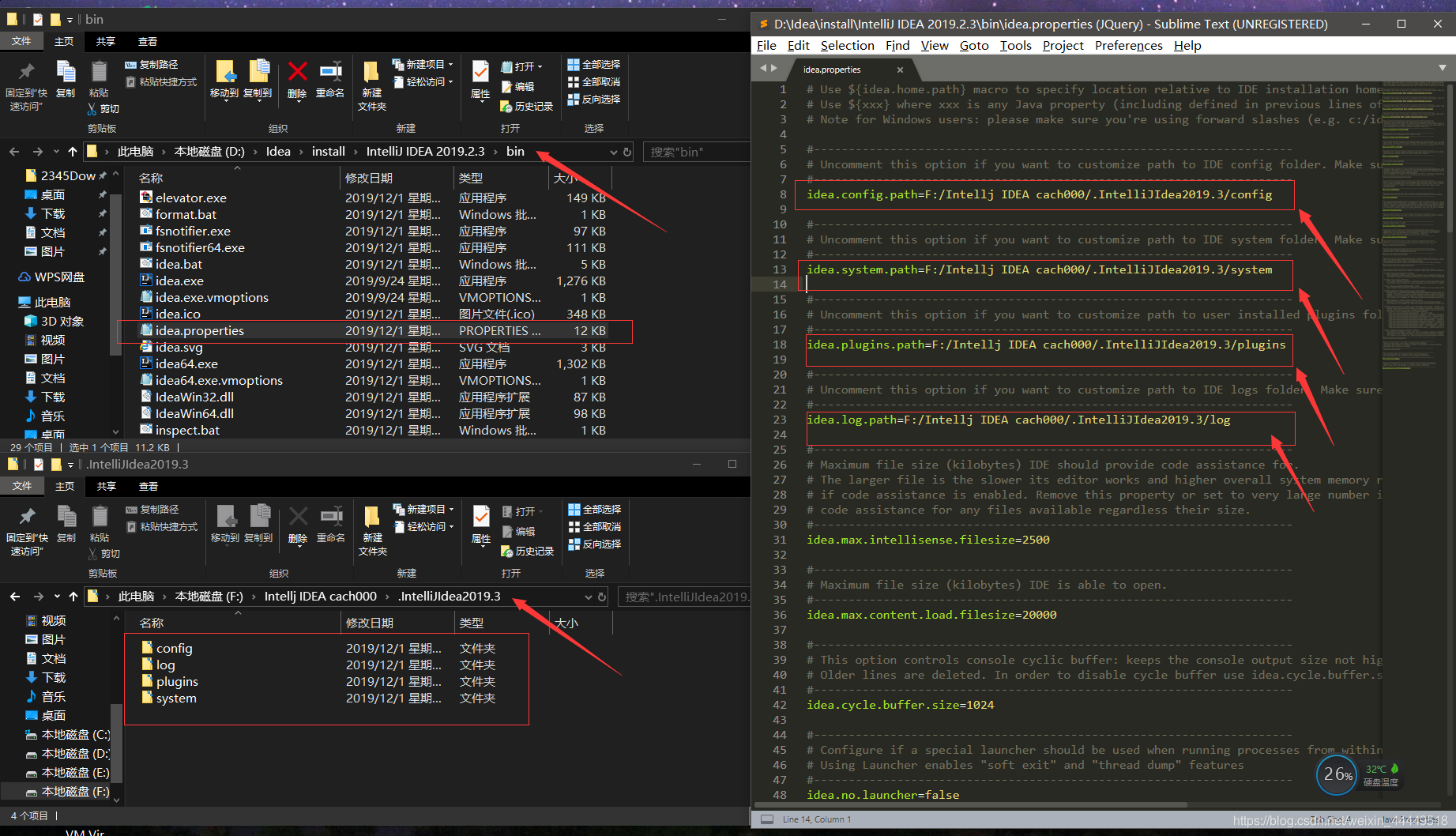This screenshot has height=836, width=1456.
Task: Click search box in .IntelliJIdea2019.3 window
Action: tap(684, 597)
